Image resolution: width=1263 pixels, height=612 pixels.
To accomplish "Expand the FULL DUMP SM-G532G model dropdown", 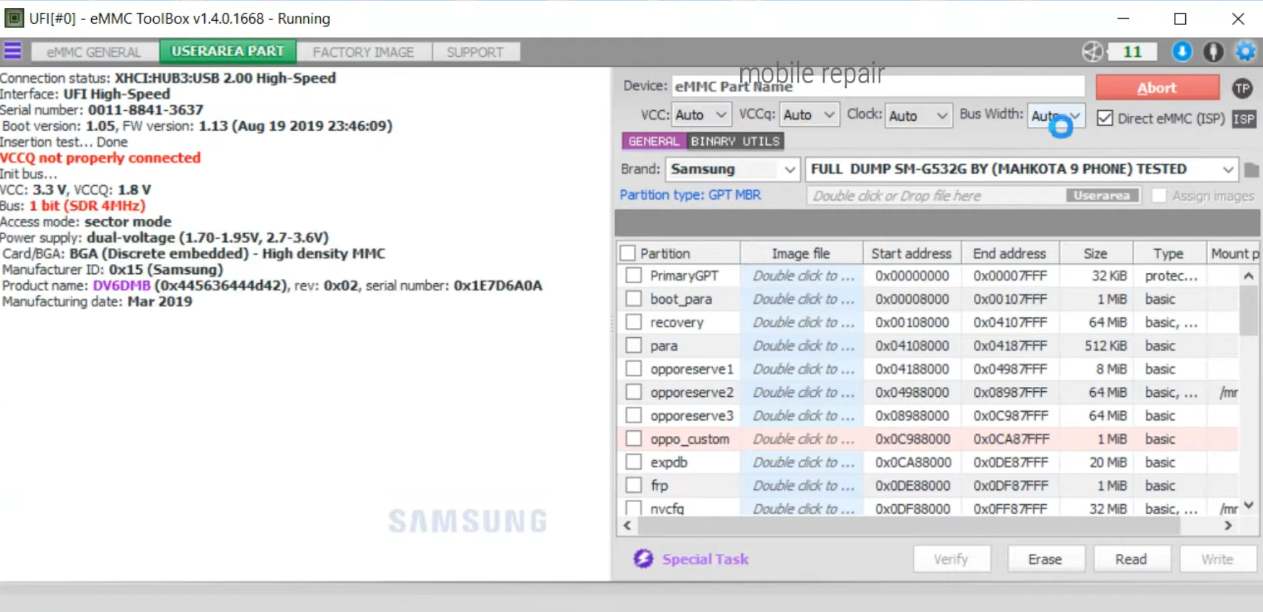I will (1022, 169).
